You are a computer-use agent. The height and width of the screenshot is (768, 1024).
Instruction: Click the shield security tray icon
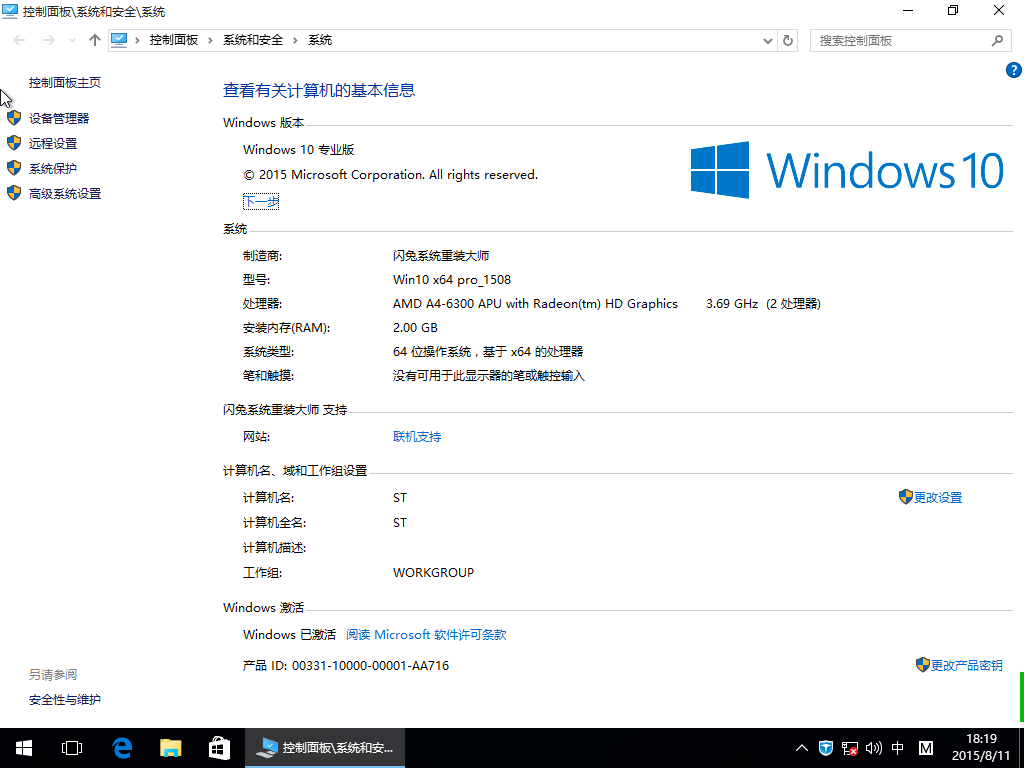(x=826, y=748)
